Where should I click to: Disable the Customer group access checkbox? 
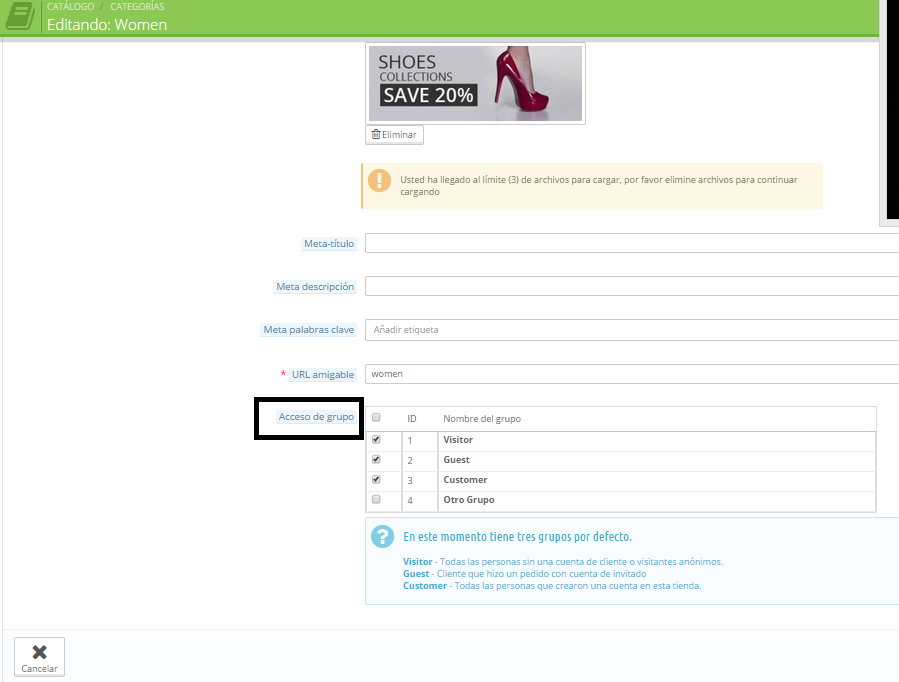coord(376,480)
